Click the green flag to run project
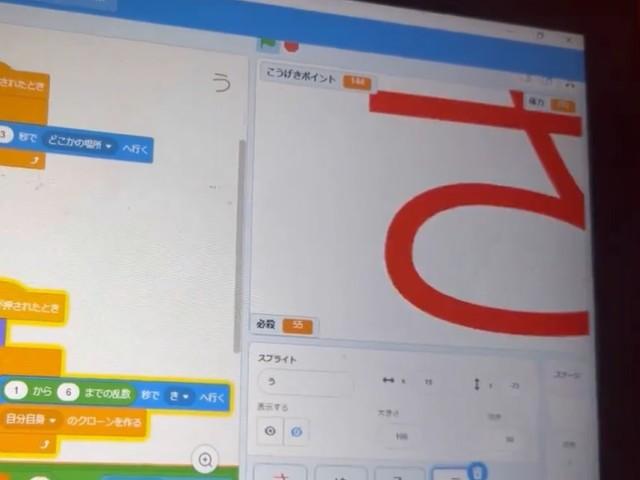 pyautogui.click(x=268, y=43)
